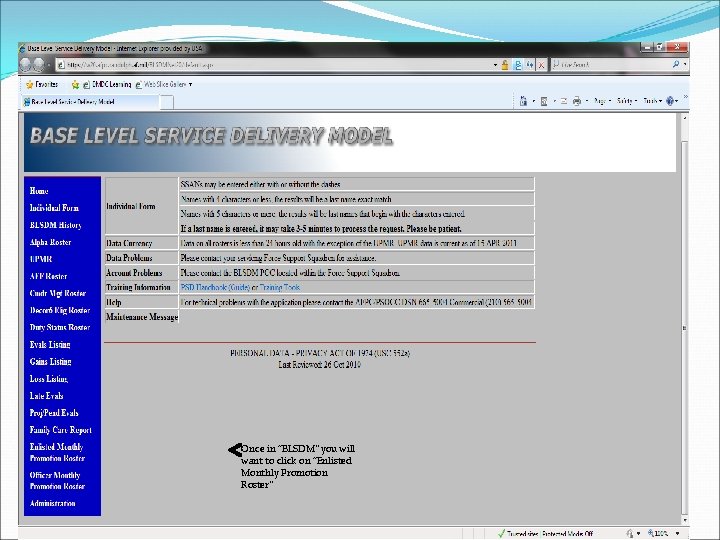Open the zoom level dropdown in status bar
The height and width of the screenshot is (540, 720).
click(678, 533)
